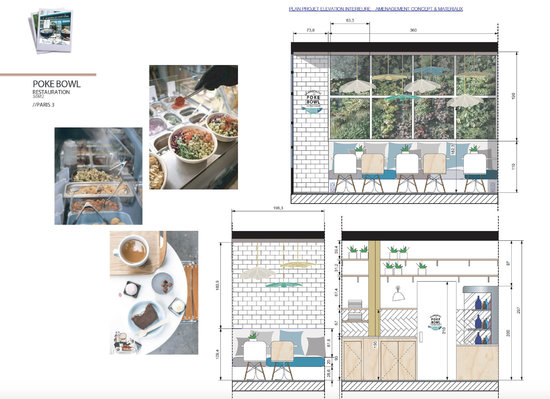Screen dimensions: 550x399
Task: Open the poke bowl salad bar photo
Action: 194,127
